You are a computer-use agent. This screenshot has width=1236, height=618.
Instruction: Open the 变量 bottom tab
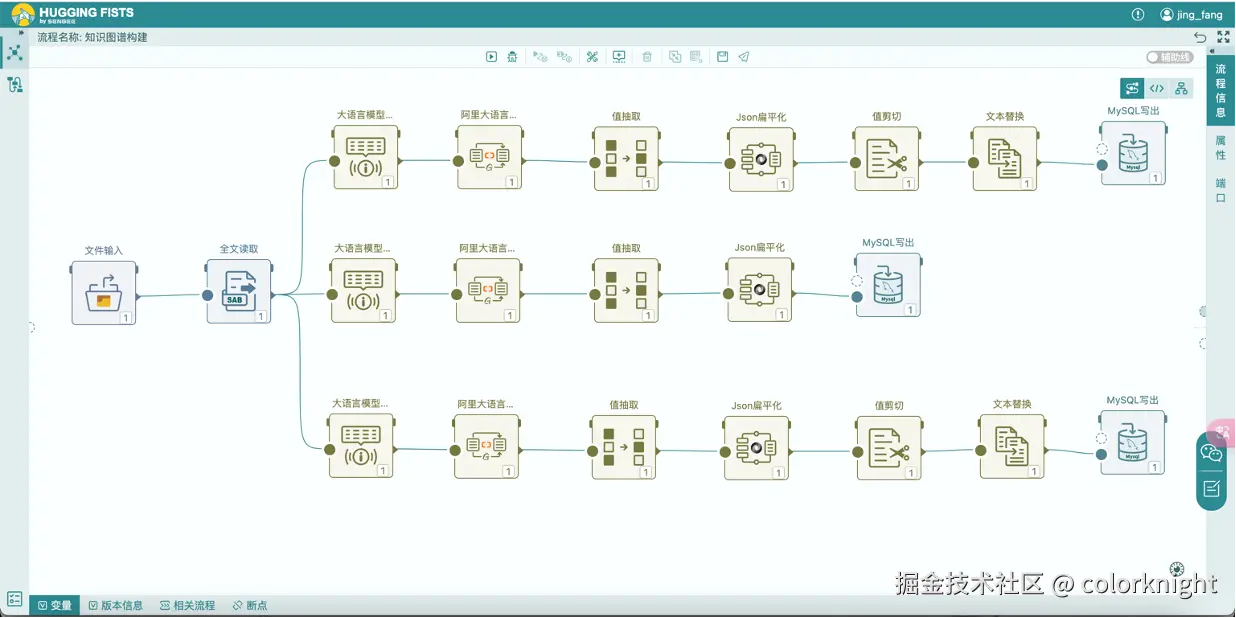tap(55, 605)
